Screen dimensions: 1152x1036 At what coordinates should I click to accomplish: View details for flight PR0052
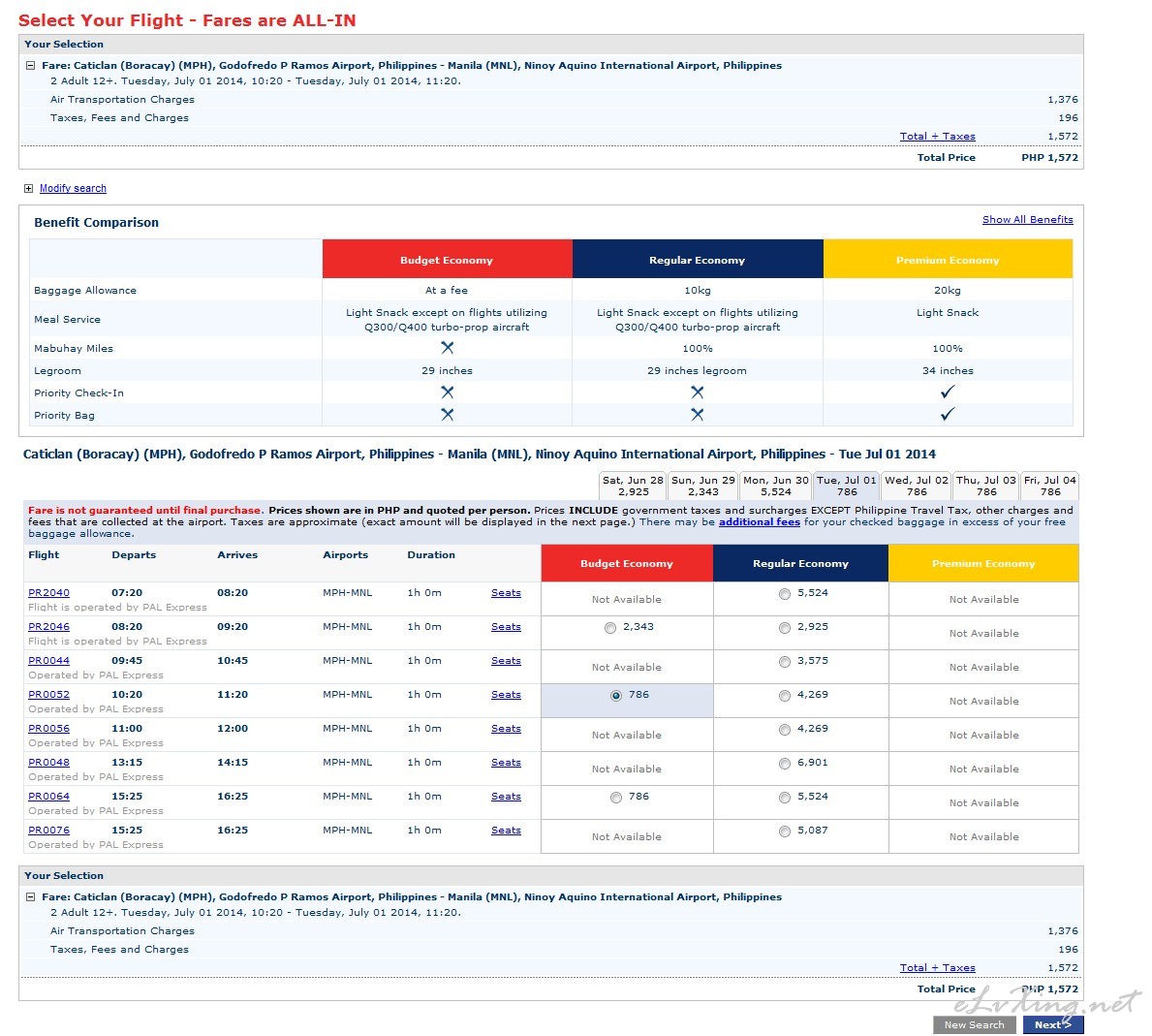[x=48, y=694]
